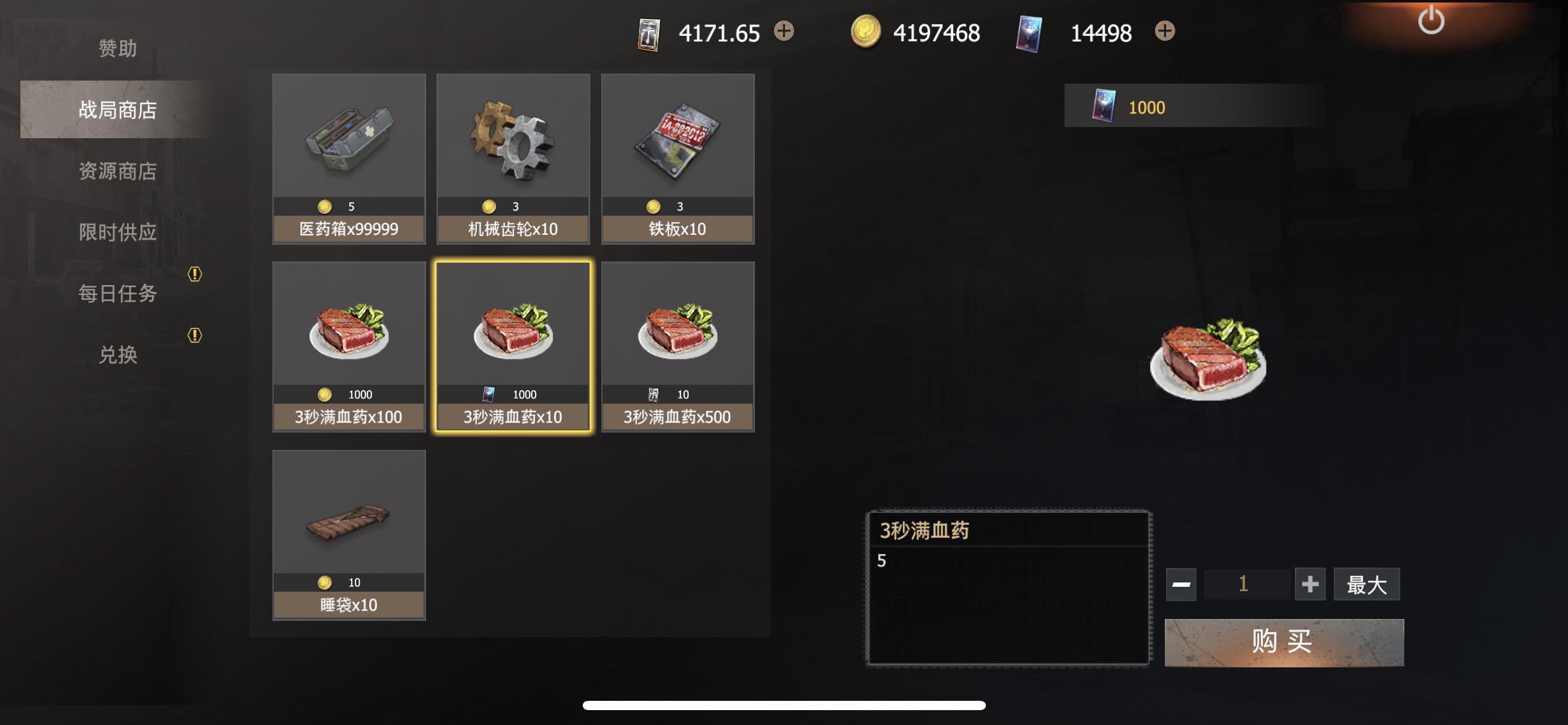Open the 限时供应 tab
This screenshot has width=1568, height=725.
(118, 232)
